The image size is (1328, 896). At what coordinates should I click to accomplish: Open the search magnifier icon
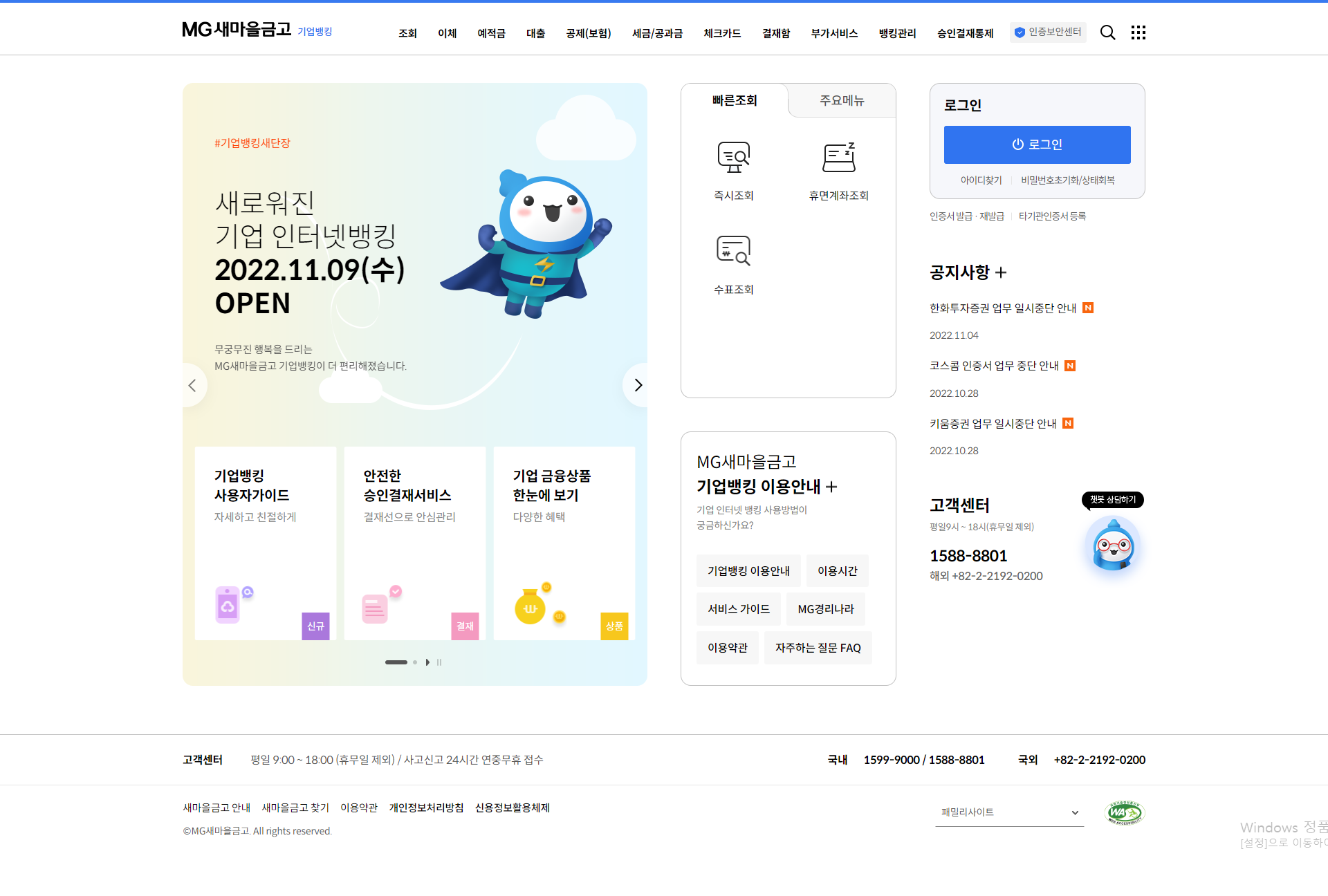click(1108, 32)
